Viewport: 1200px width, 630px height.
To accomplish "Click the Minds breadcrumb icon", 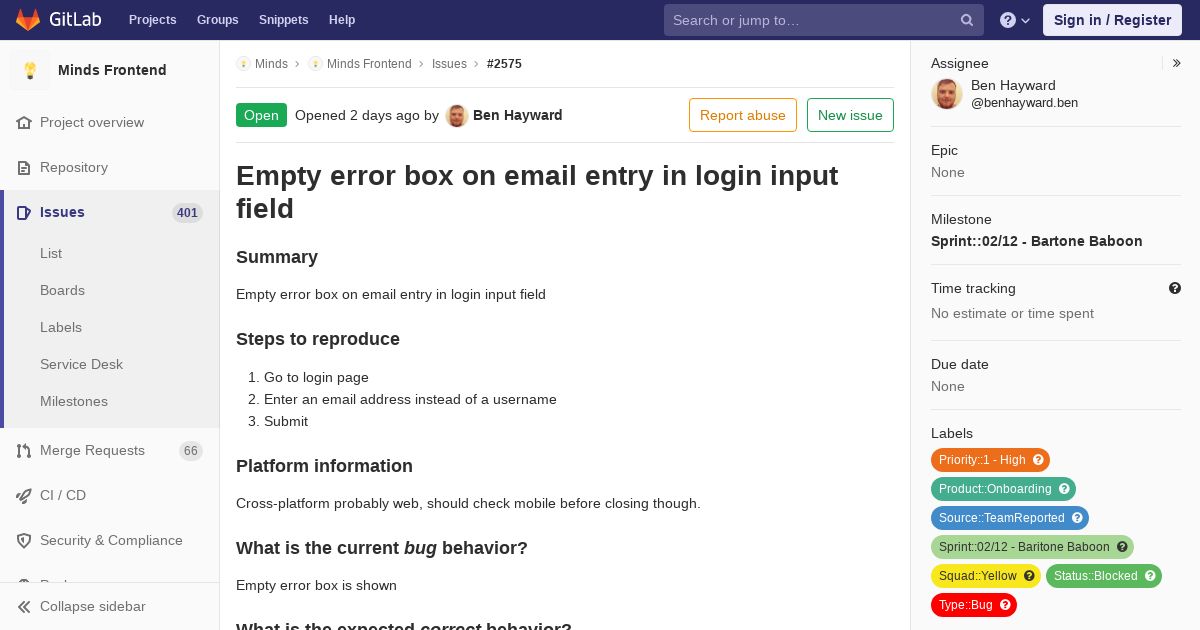I will pyautogui.click(x=243, y=64).
